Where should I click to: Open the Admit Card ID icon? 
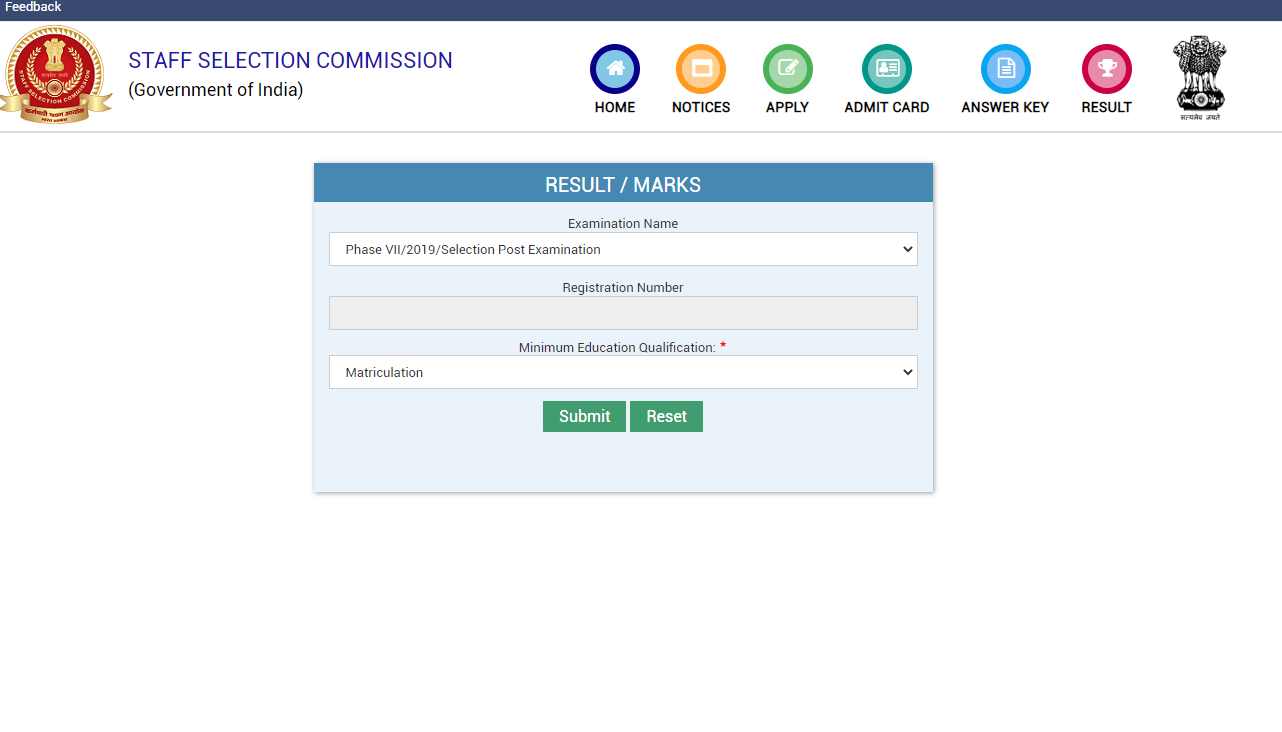coord(886,69)
